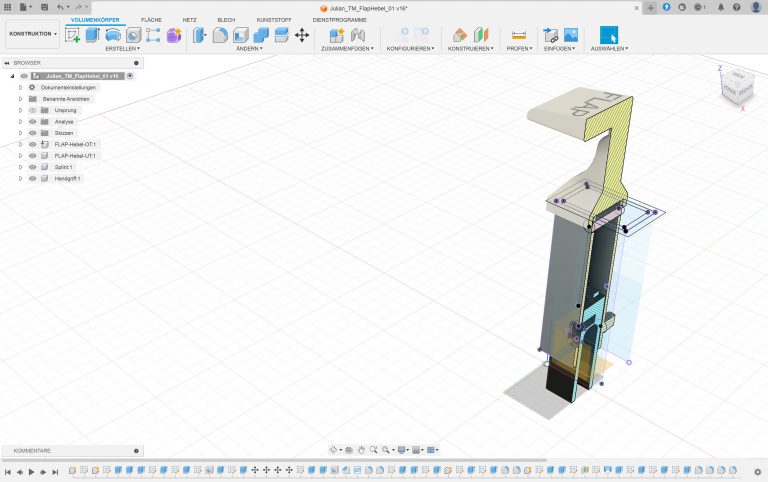Expand the Dokumenteinstellungen tree node
The height and width of the screenshot is (482, 768).
click(x=20, y=87)
